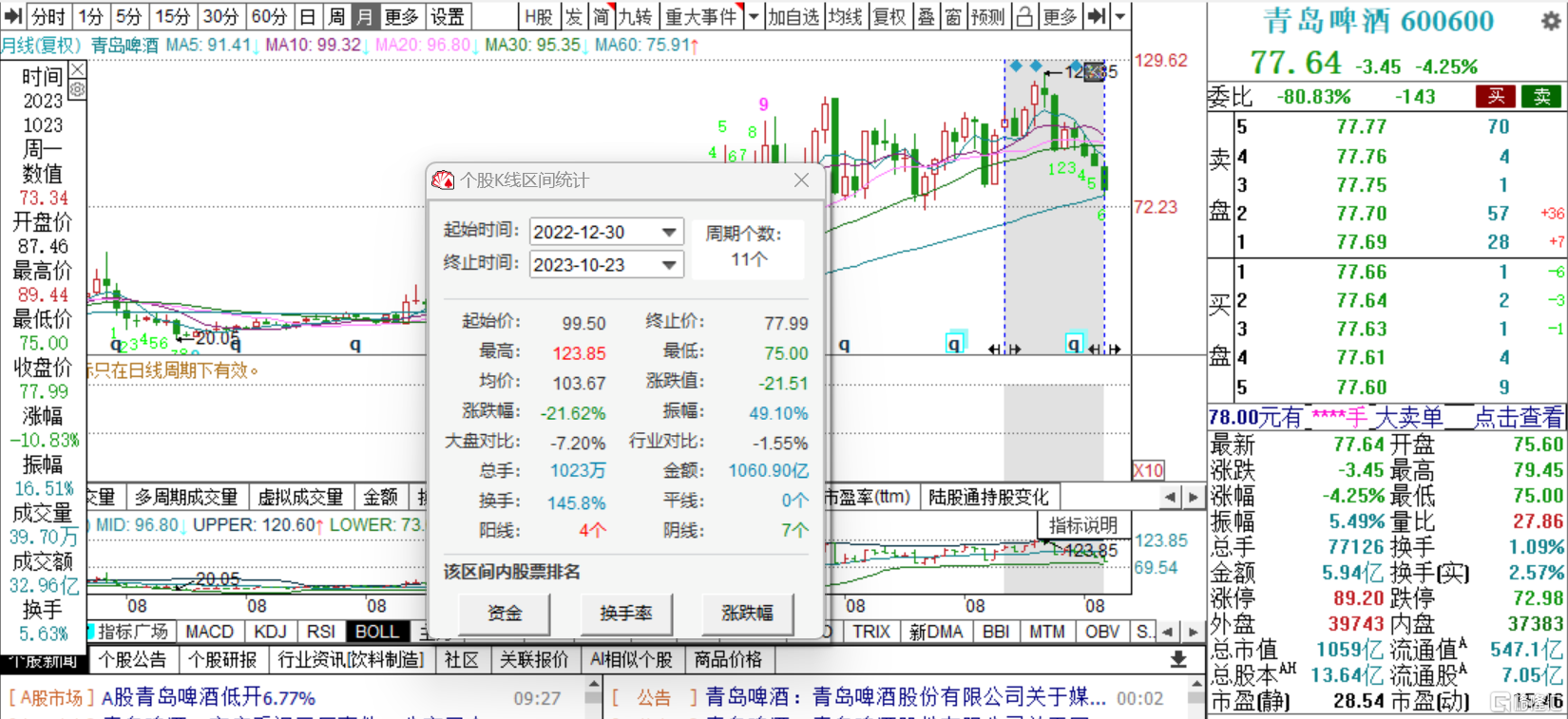
Task: Open settings gear in left data panel
Action: click(77, 89)
